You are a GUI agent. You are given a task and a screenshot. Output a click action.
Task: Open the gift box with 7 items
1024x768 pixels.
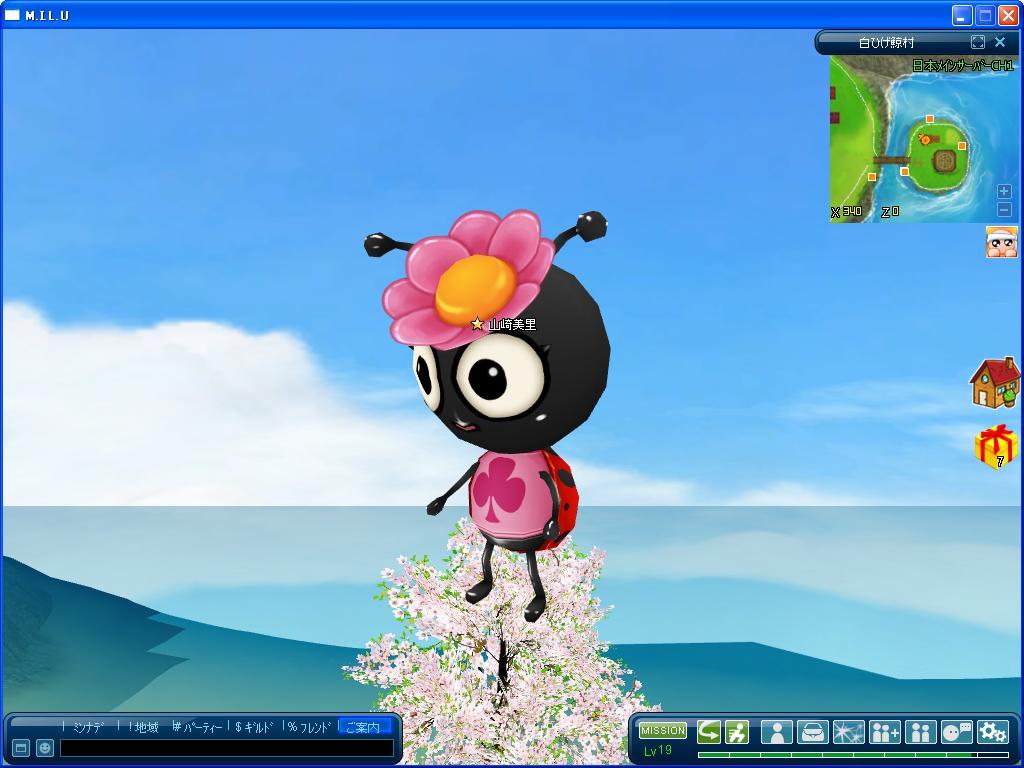pos(995,446)
